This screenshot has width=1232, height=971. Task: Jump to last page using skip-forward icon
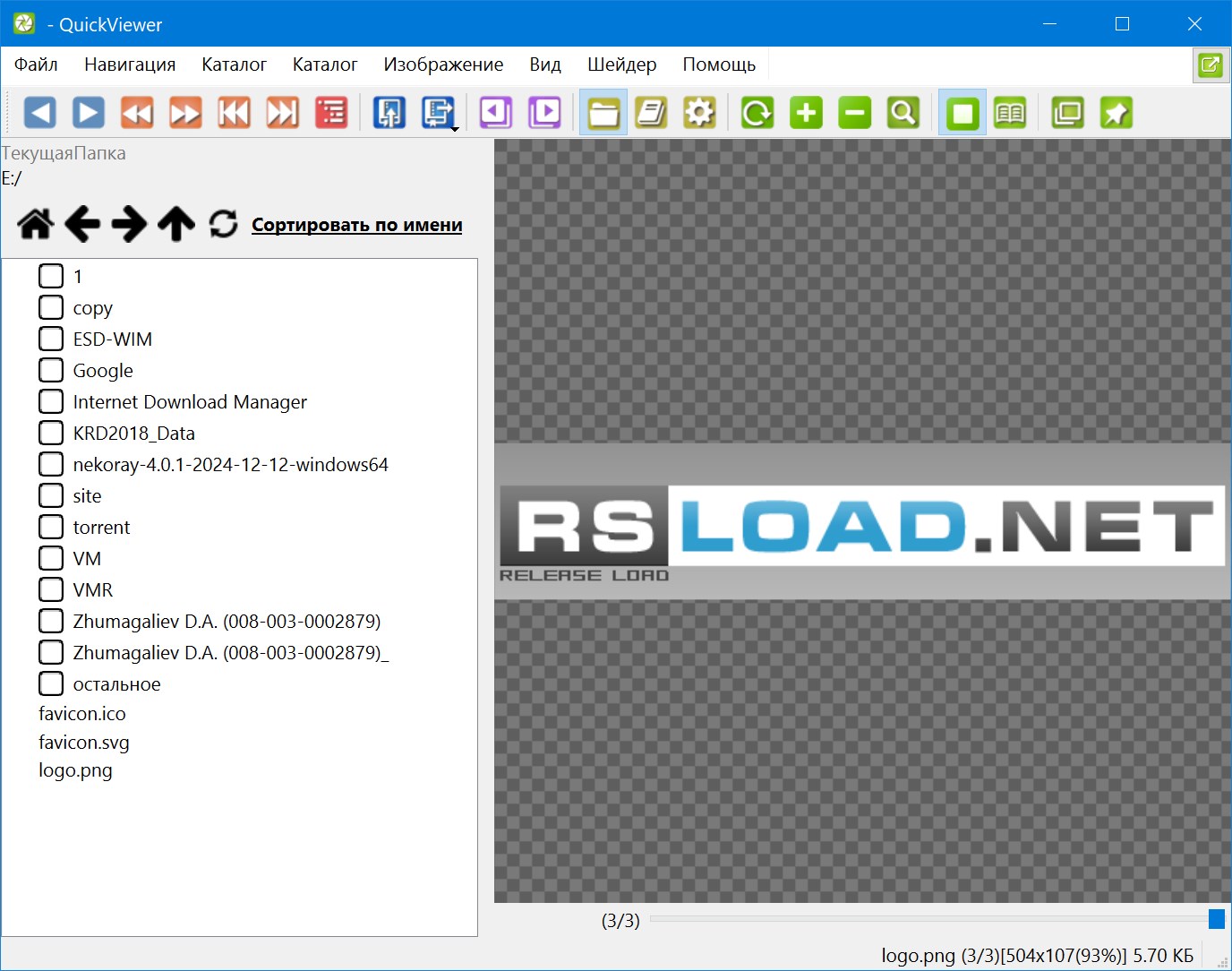coord(283,113)
